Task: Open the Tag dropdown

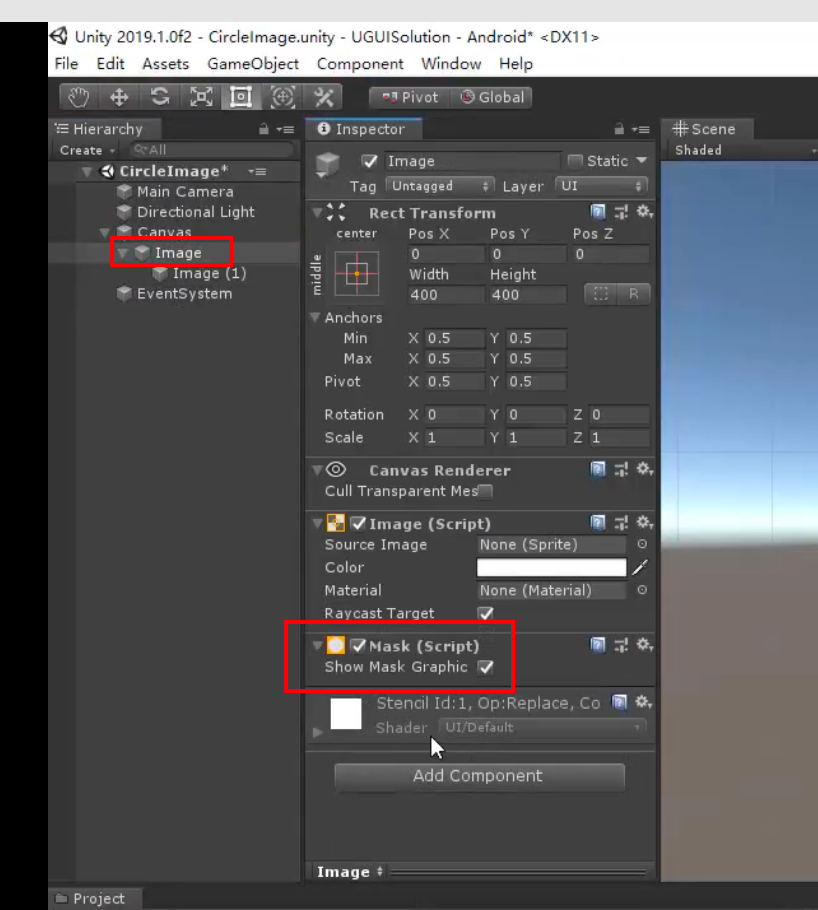Action: click(440, 186)
